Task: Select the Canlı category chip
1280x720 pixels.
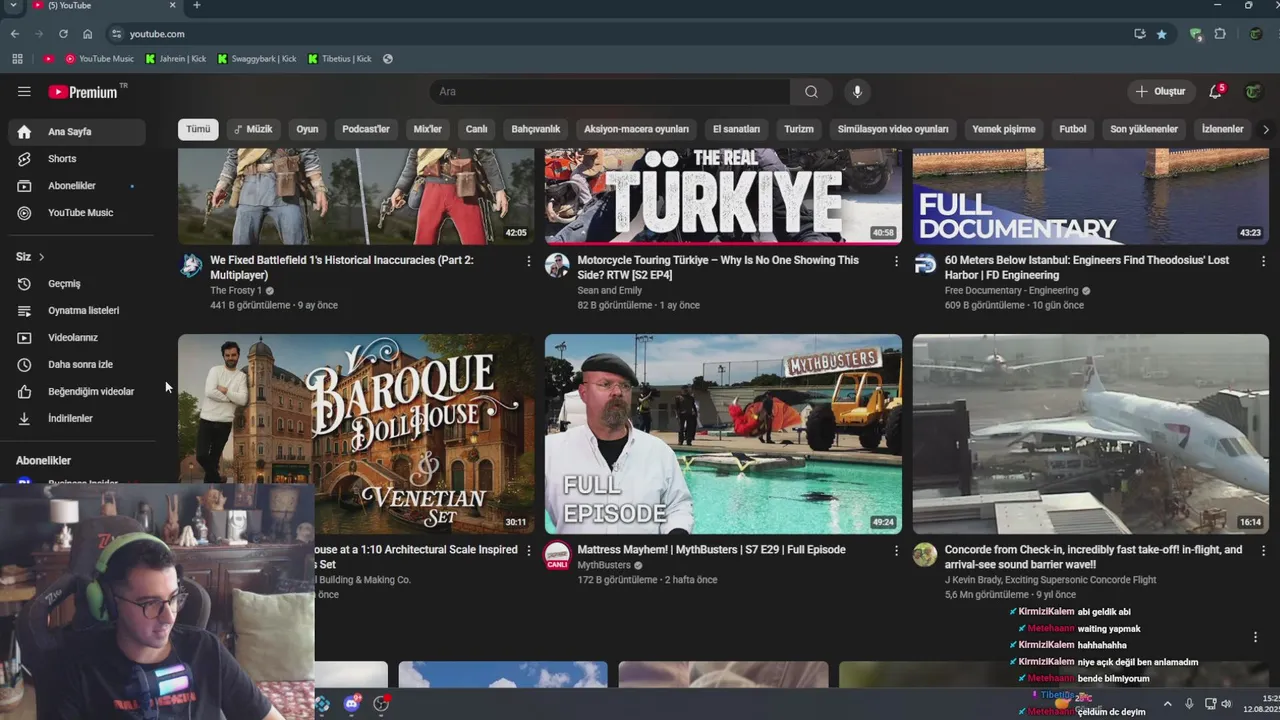Action: [476, 129]
